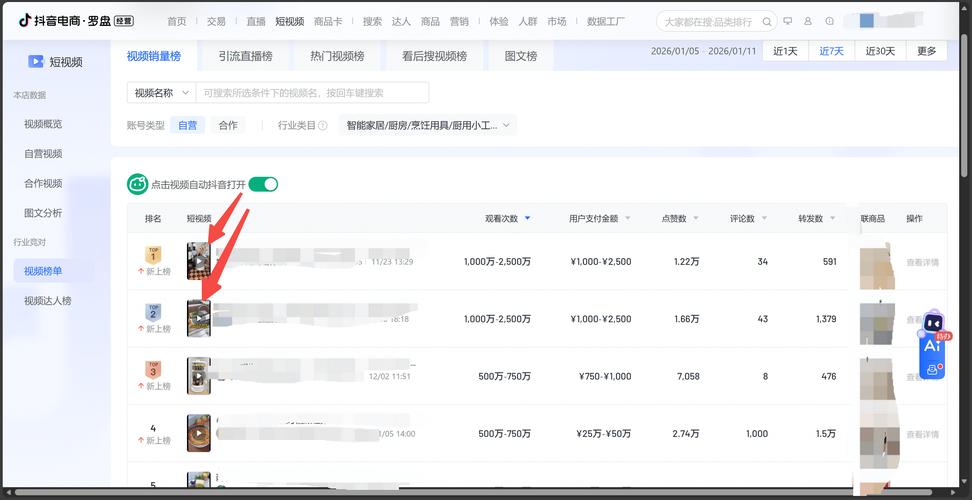Viewport: 972px width, 500px height.
Task: Click the blurred user avatar in the header
Action: pos(867,21)
